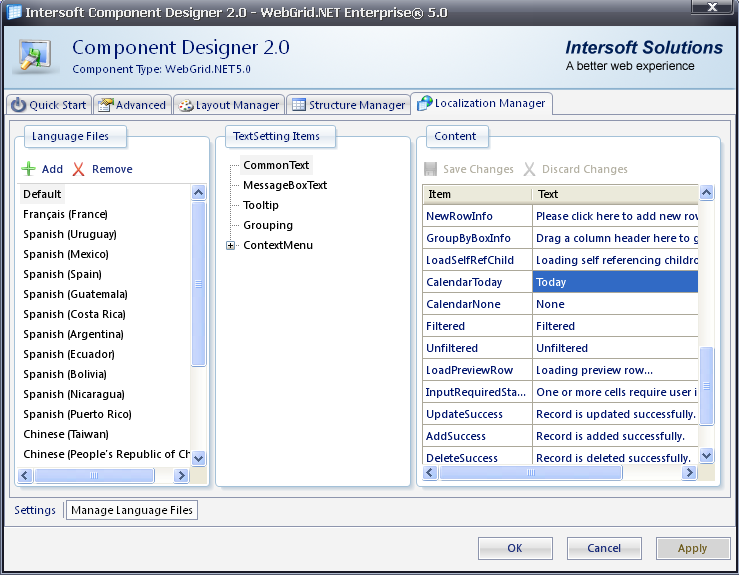Click the Content grid scroll right arrow
This screenshot has height=575, width=739.
coord(690,472)
